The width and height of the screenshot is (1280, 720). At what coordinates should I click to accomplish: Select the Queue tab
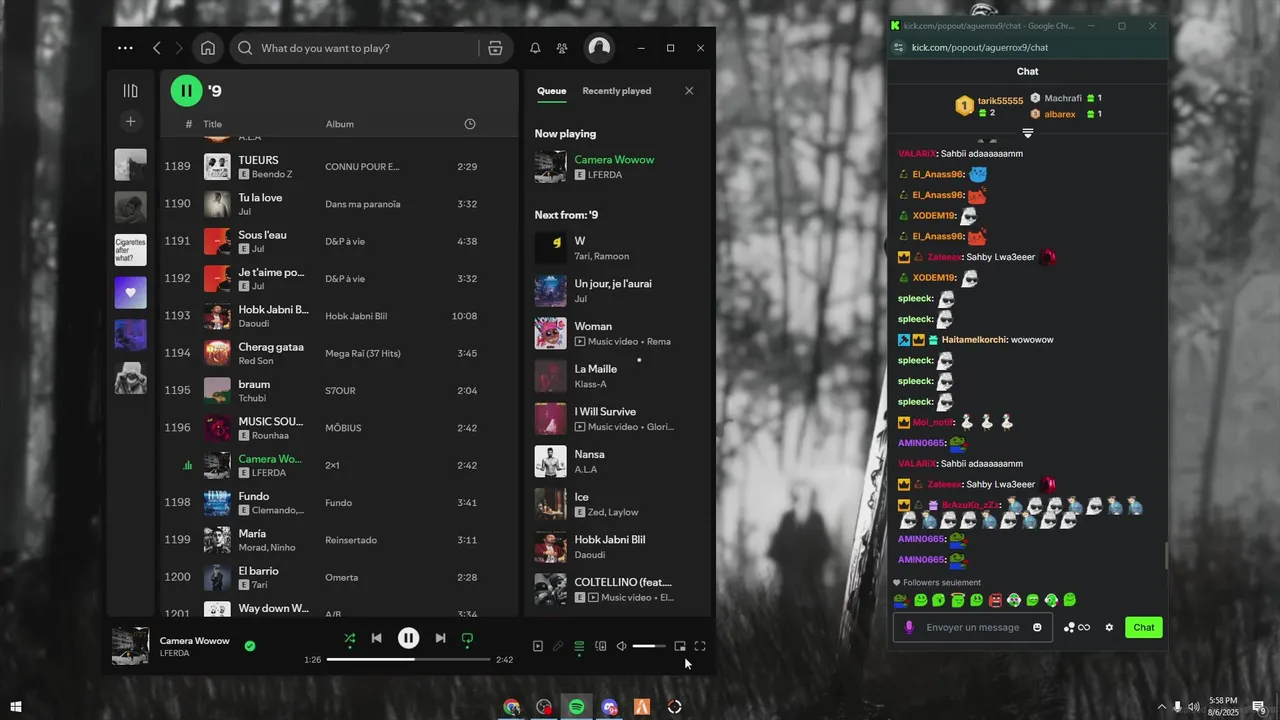click(x=551, y=91)
